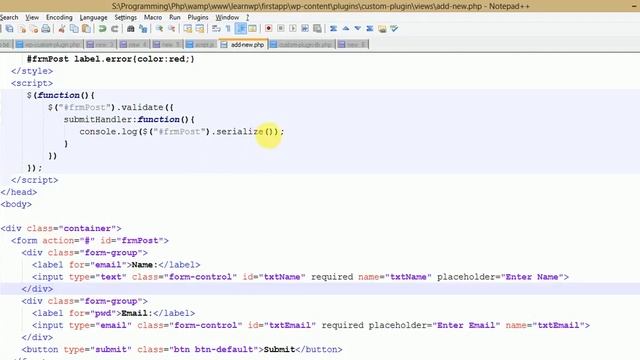Screen dimensions: 640x360
Task: Open Find with the binoculars icon
Action: click(x=131, y=29)
